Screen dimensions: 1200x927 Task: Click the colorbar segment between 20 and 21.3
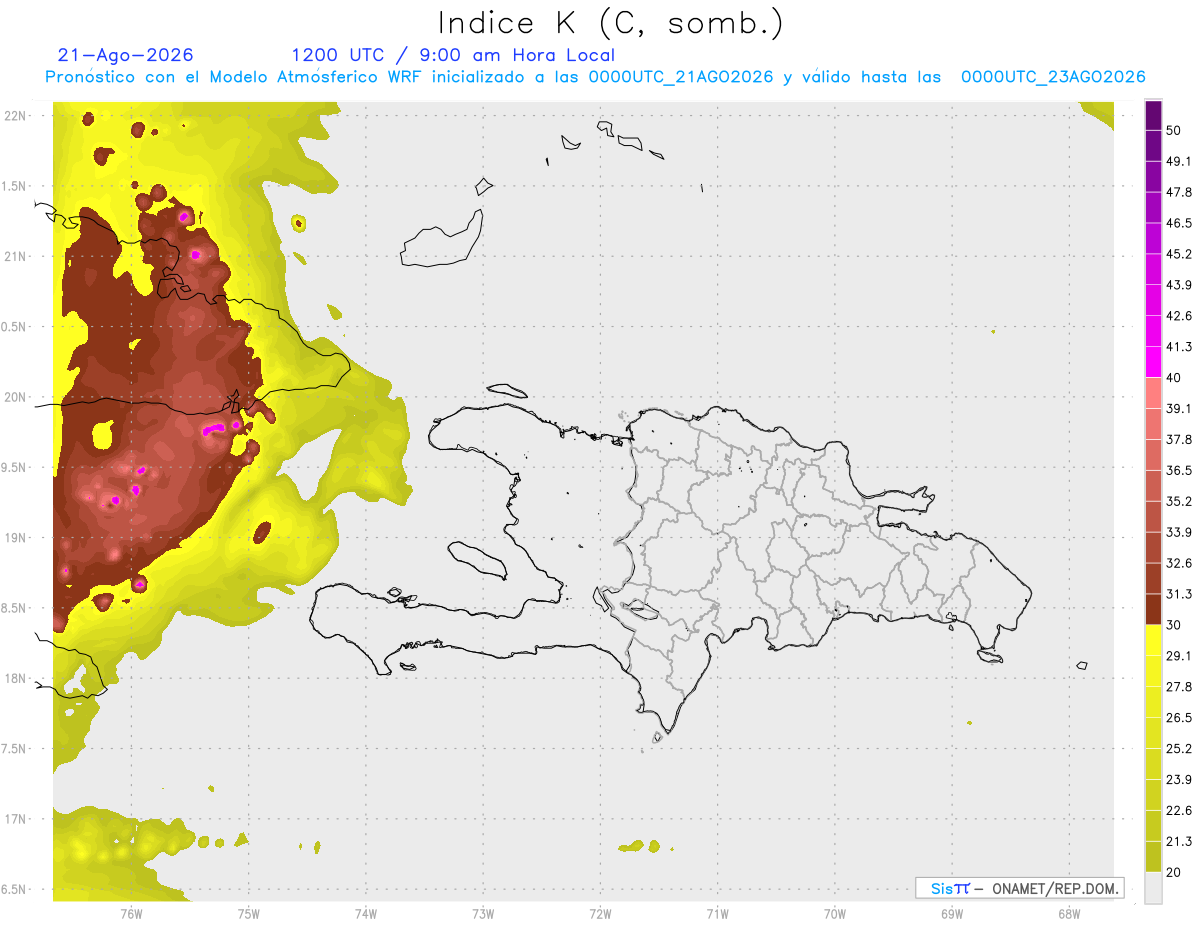click(x=1153, y=856)
